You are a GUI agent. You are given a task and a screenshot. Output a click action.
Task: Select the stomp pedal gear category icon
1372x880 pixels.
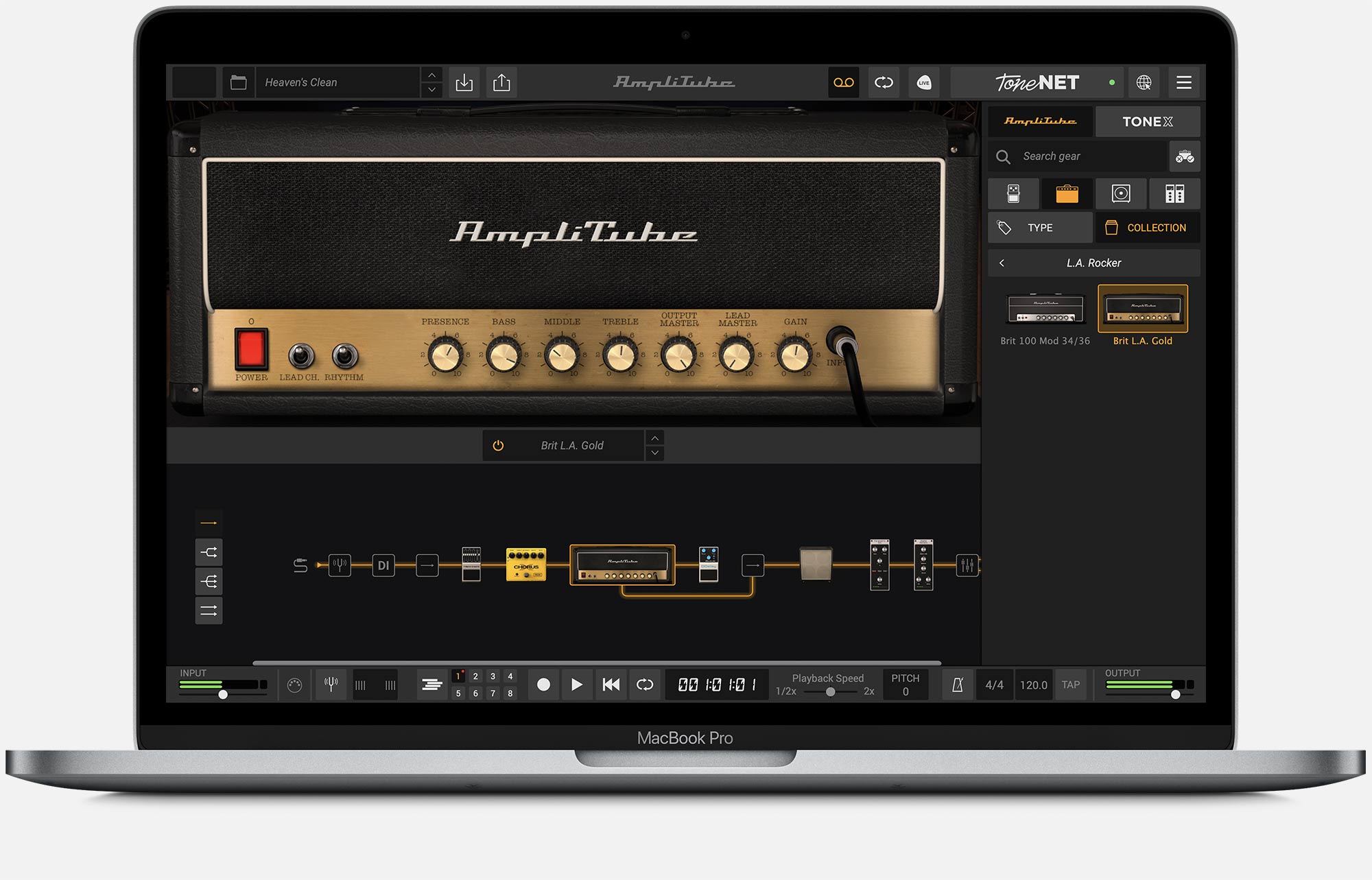1013,193
